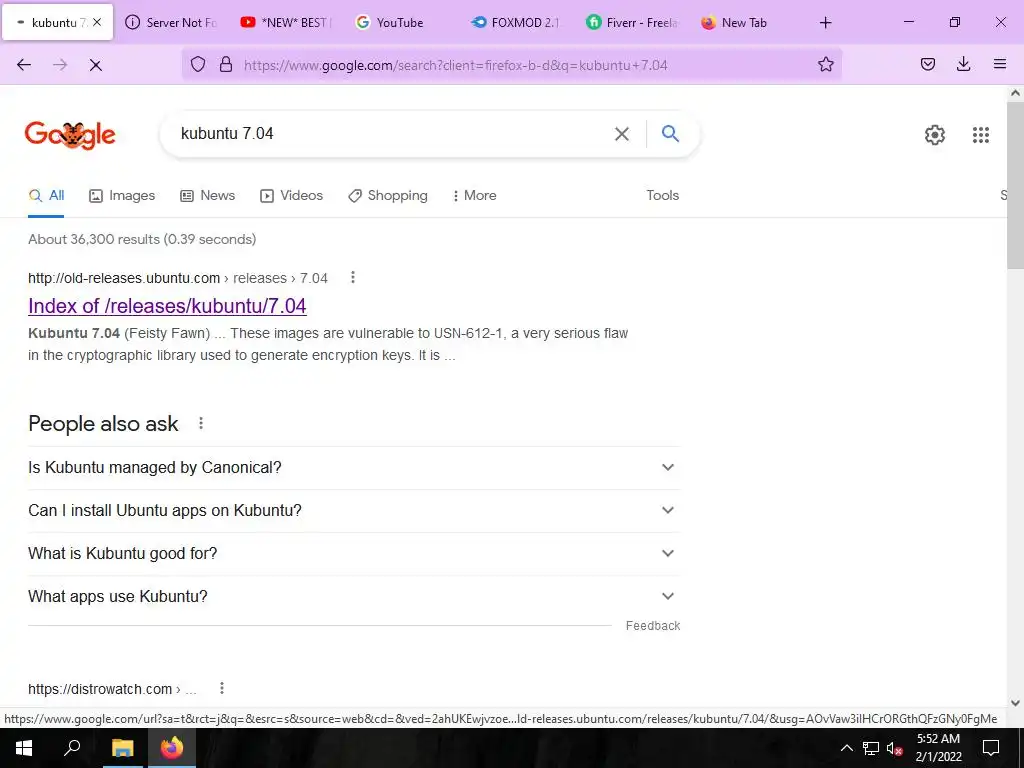Open the Firefox downloads arrow
The height and width of the screenshot is (768, 1024).
[963, 64]
